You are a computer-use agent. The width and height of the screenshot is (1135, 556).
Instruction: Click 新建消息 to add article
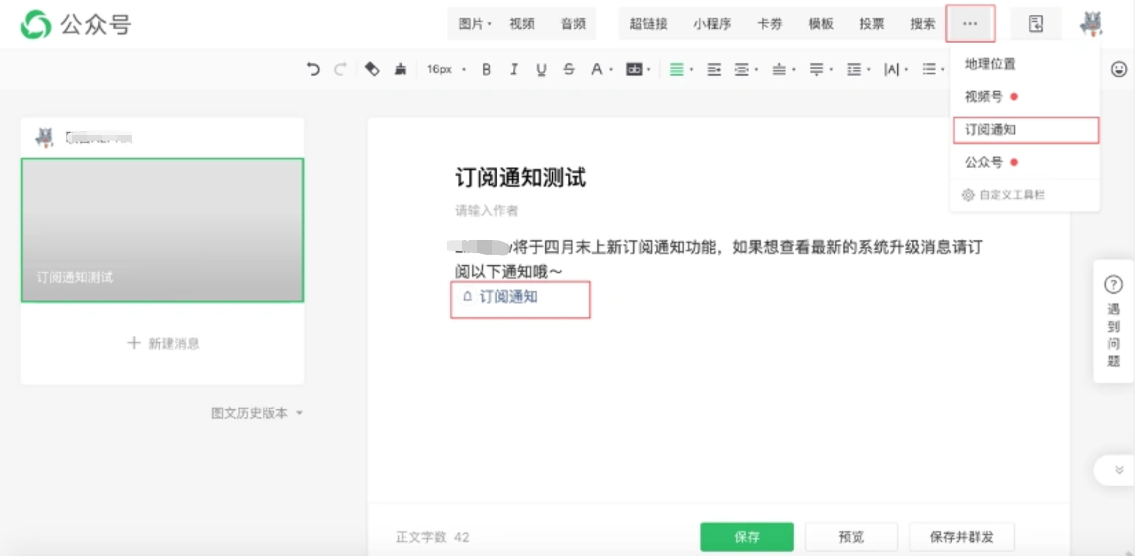pyautogui.click(x=164, y=343)
